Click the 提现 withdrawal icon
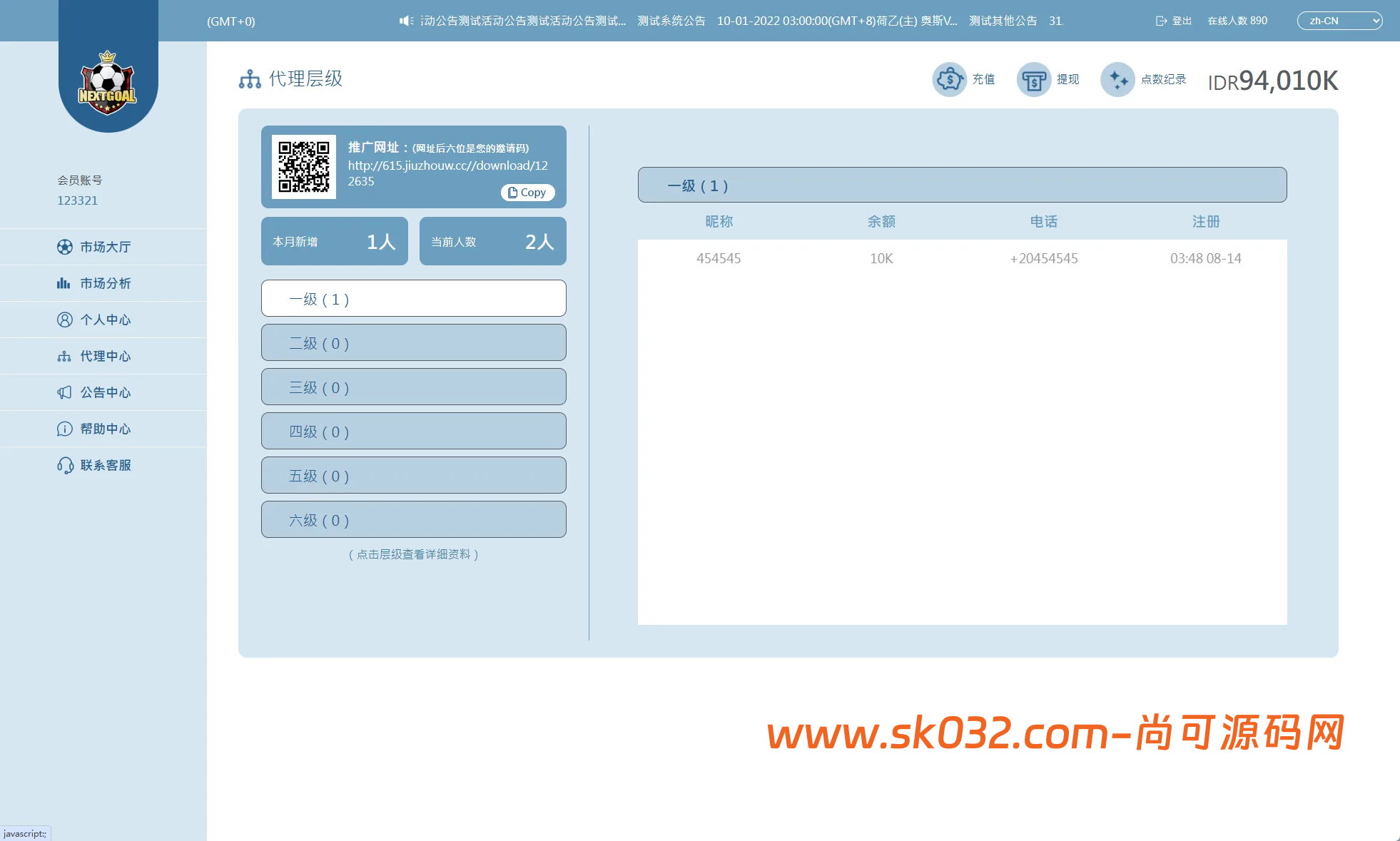The image size is (1400, 841). tap(1033, 79)
